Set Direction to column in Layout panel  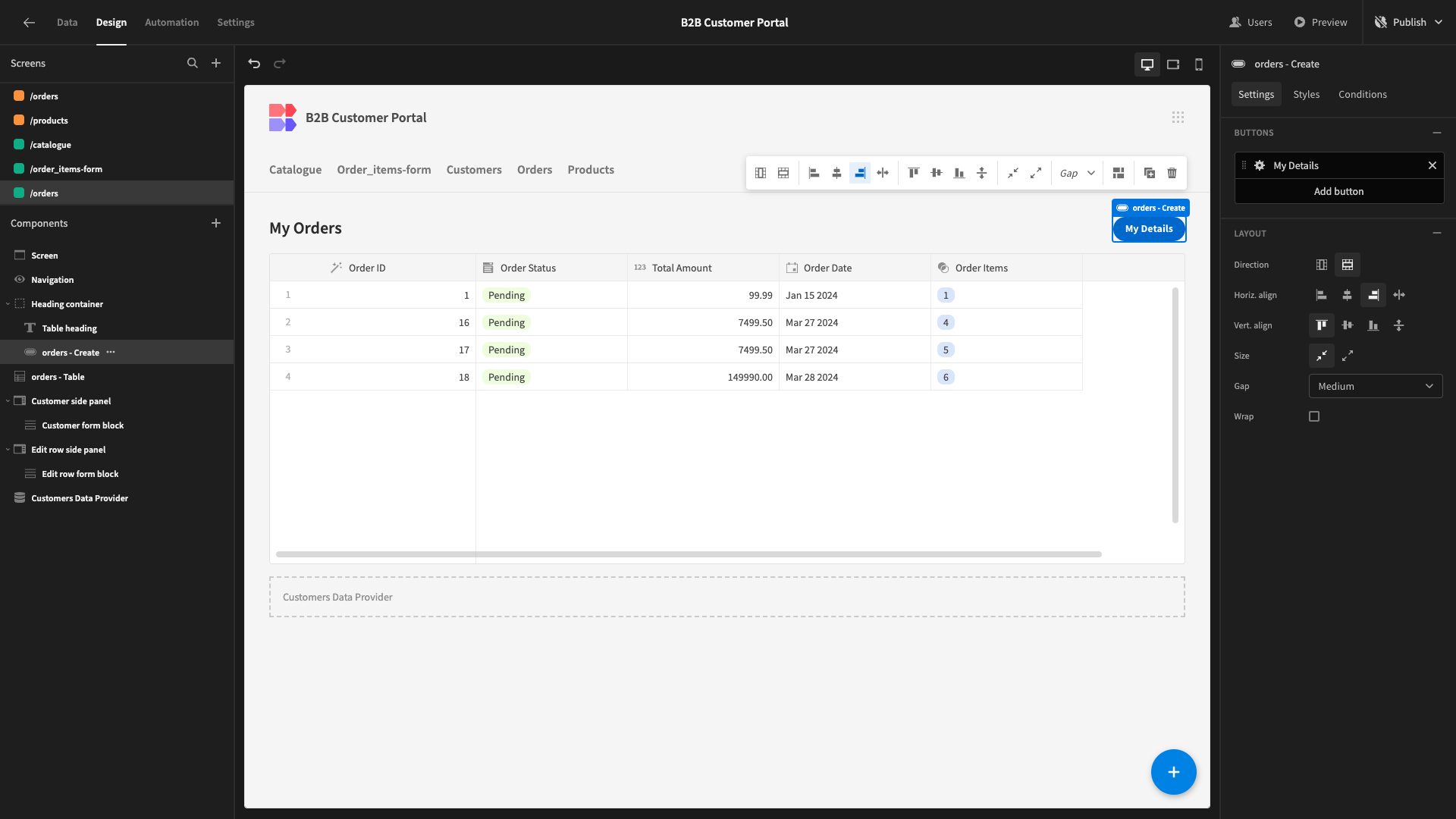pyautogui.click(x=1322, y=265)
